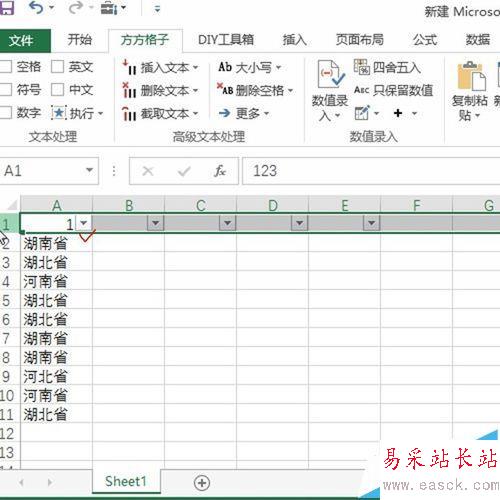Click the insert function fx icon
This screenshot has width=500, height=500.
220,171
